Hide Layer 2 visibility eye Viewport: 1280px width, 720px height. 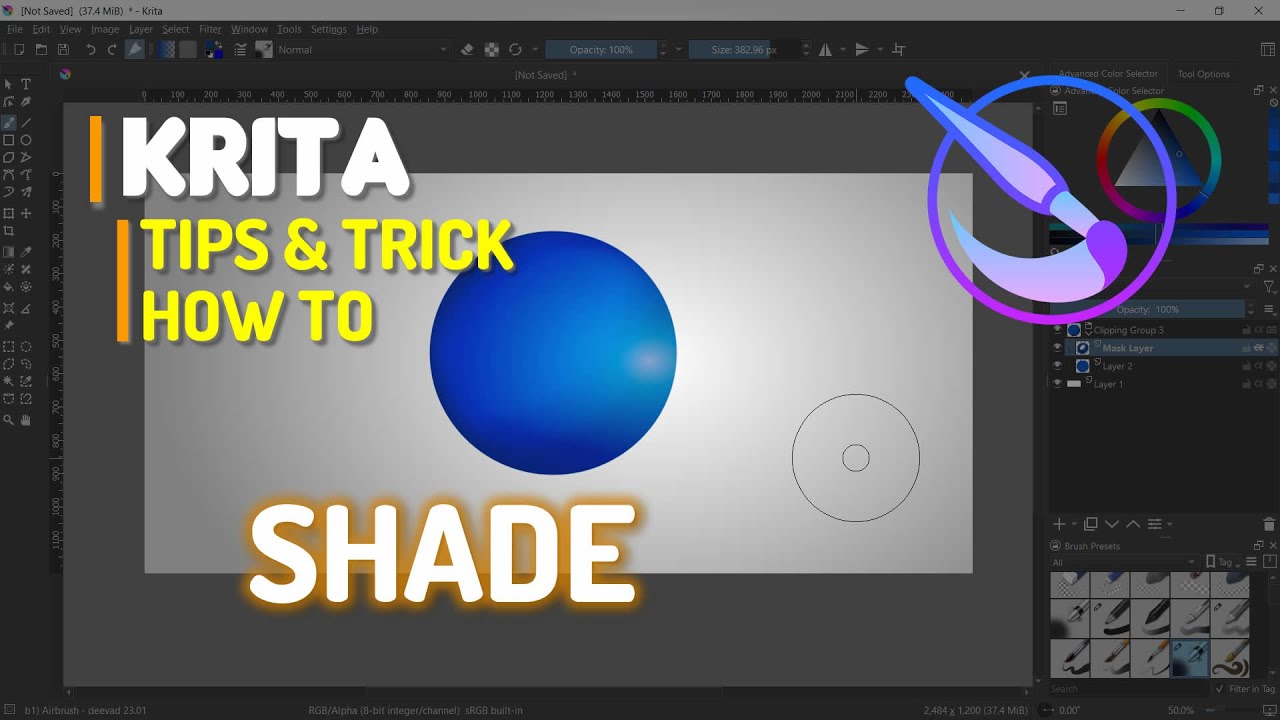click(x=1057, y=366)
